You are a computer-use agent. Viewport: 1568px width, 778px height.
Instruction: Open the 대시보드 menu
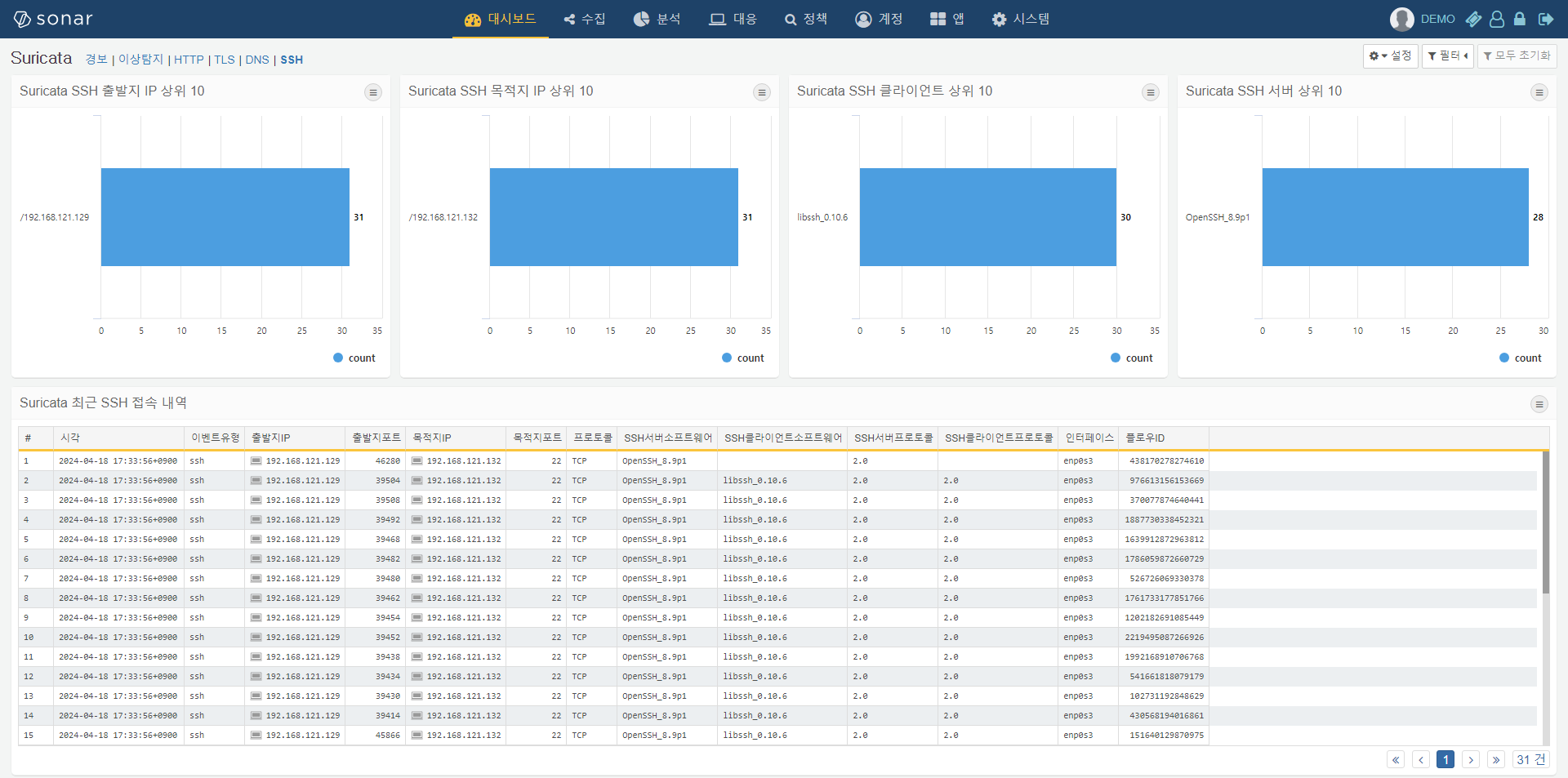click(x=500, y=19)
